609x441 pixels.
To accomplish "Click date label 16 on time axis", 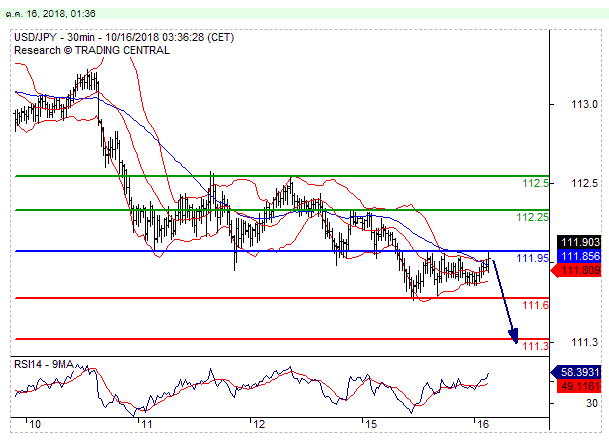I will (x=483, y=424).
